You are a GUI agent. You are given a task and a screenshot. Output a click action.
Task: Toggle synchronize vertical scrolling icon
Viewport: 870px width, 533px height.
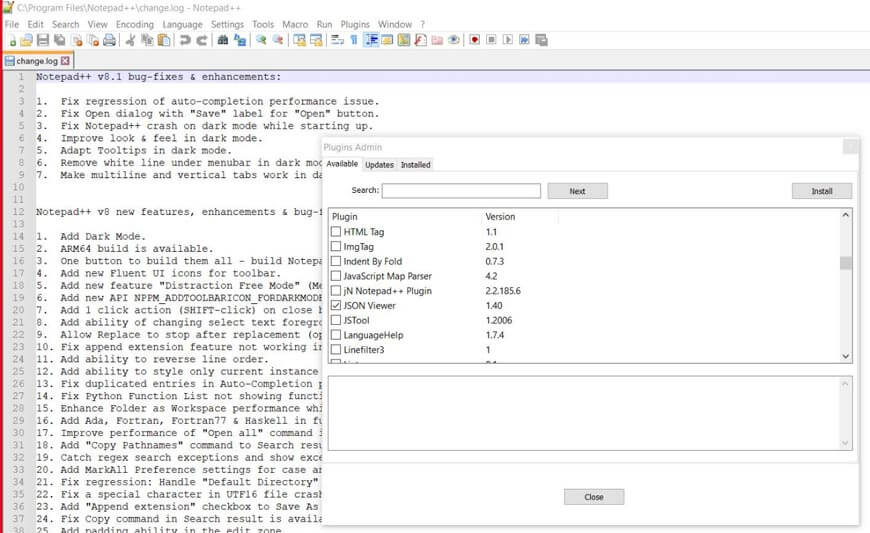[300, 40]
